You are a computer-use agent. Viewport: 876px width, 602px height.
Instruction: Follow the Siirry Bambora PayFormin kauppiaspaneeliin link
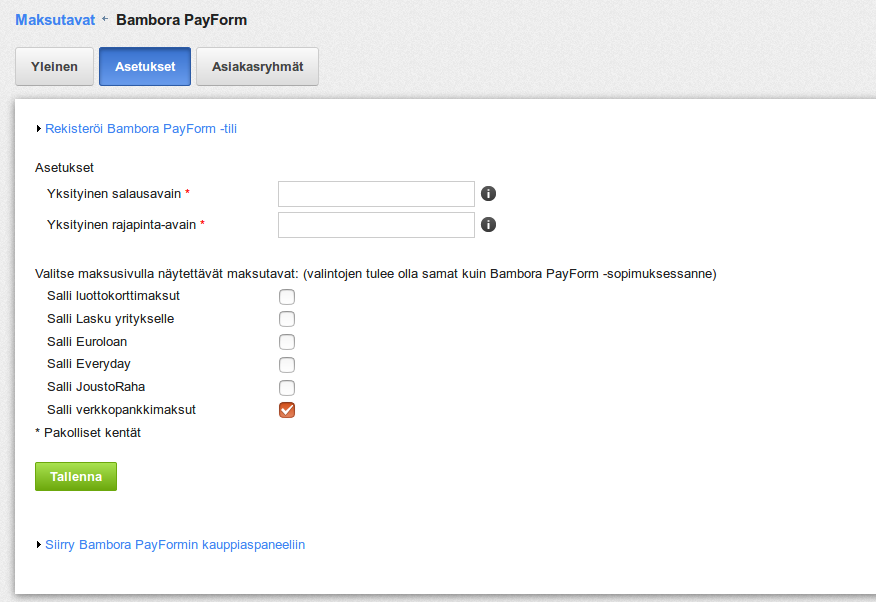[175, 545]
